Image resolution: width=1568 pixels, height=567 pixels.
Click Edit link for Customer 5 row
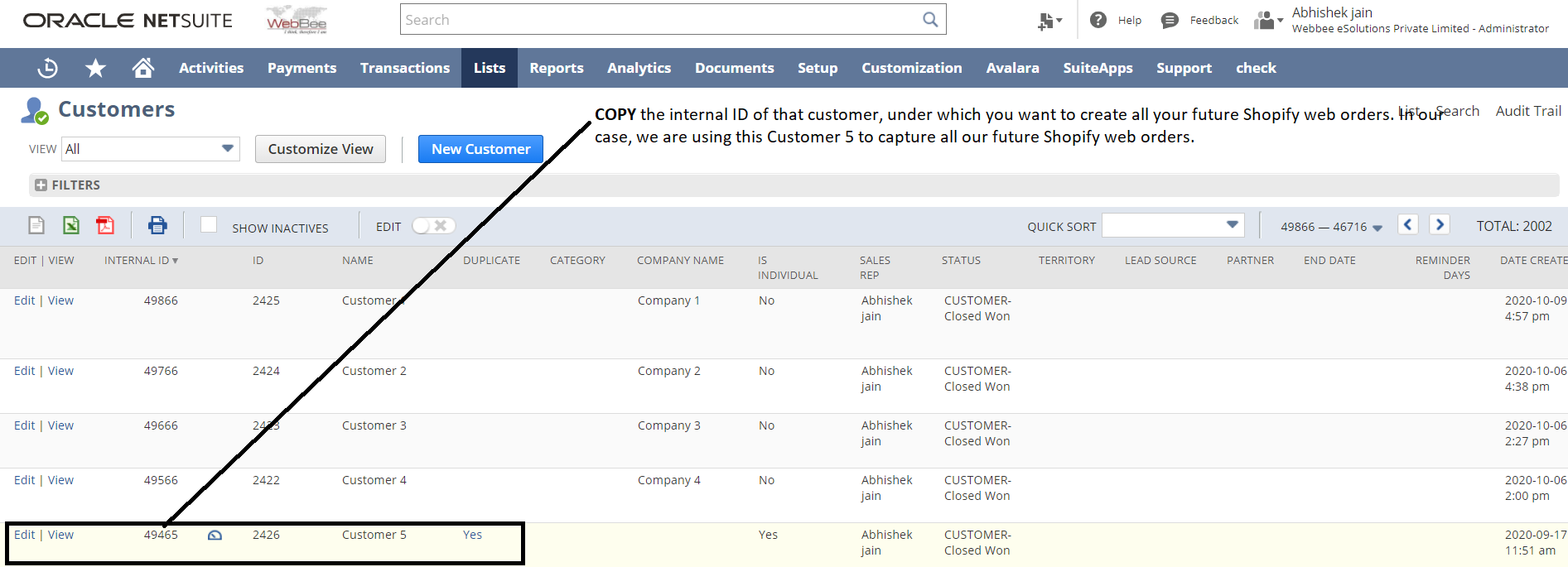pyautogui.click(x=24, y=535)
